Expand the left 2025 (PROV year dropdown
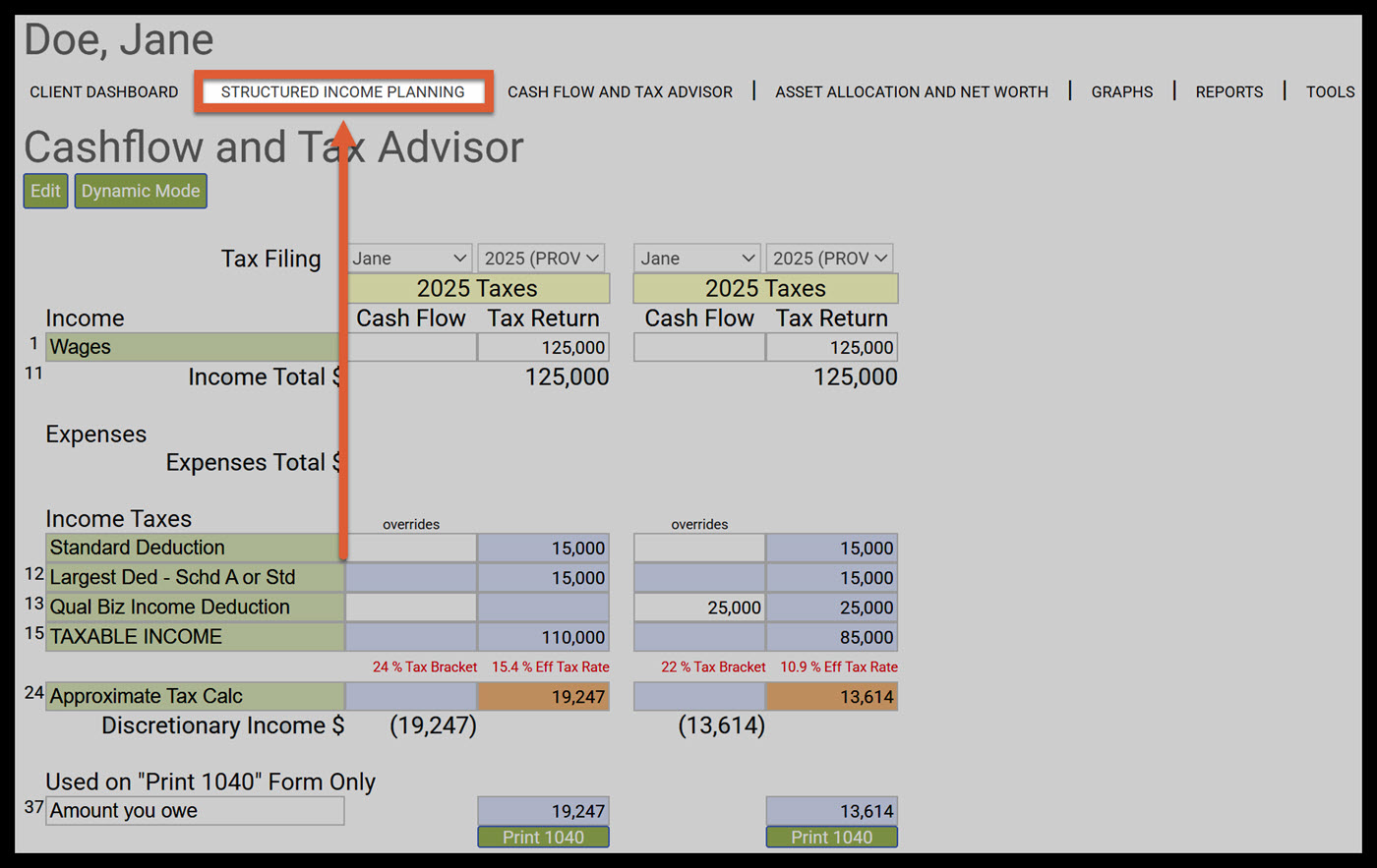Screen dimensions: 1377x868 [x=541, y=258]
